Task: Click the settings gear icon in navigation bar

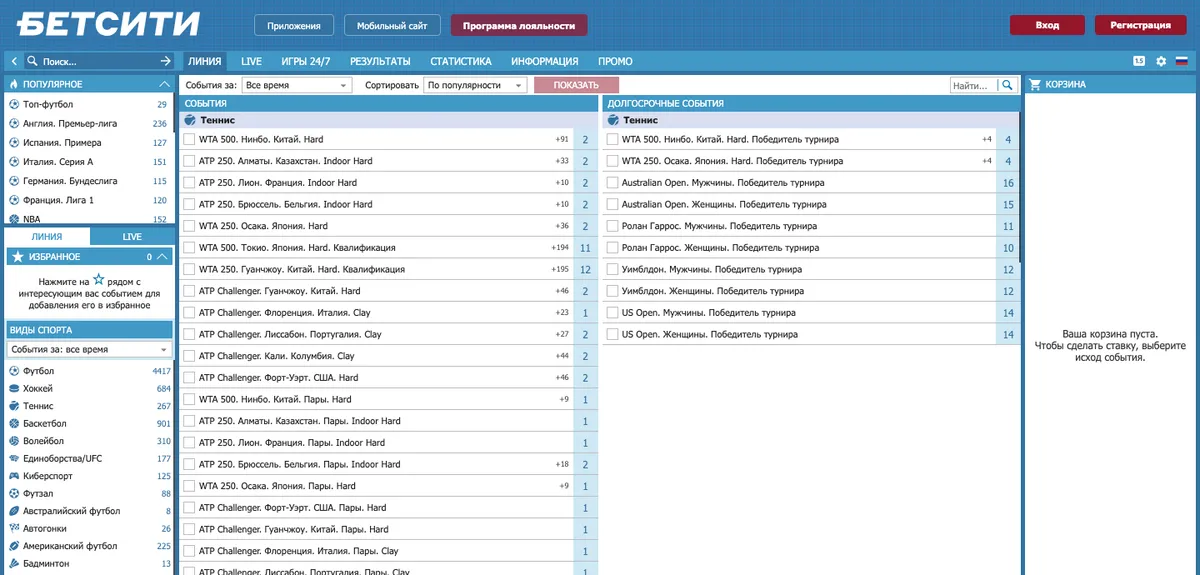Action: tap(1161, 61)
